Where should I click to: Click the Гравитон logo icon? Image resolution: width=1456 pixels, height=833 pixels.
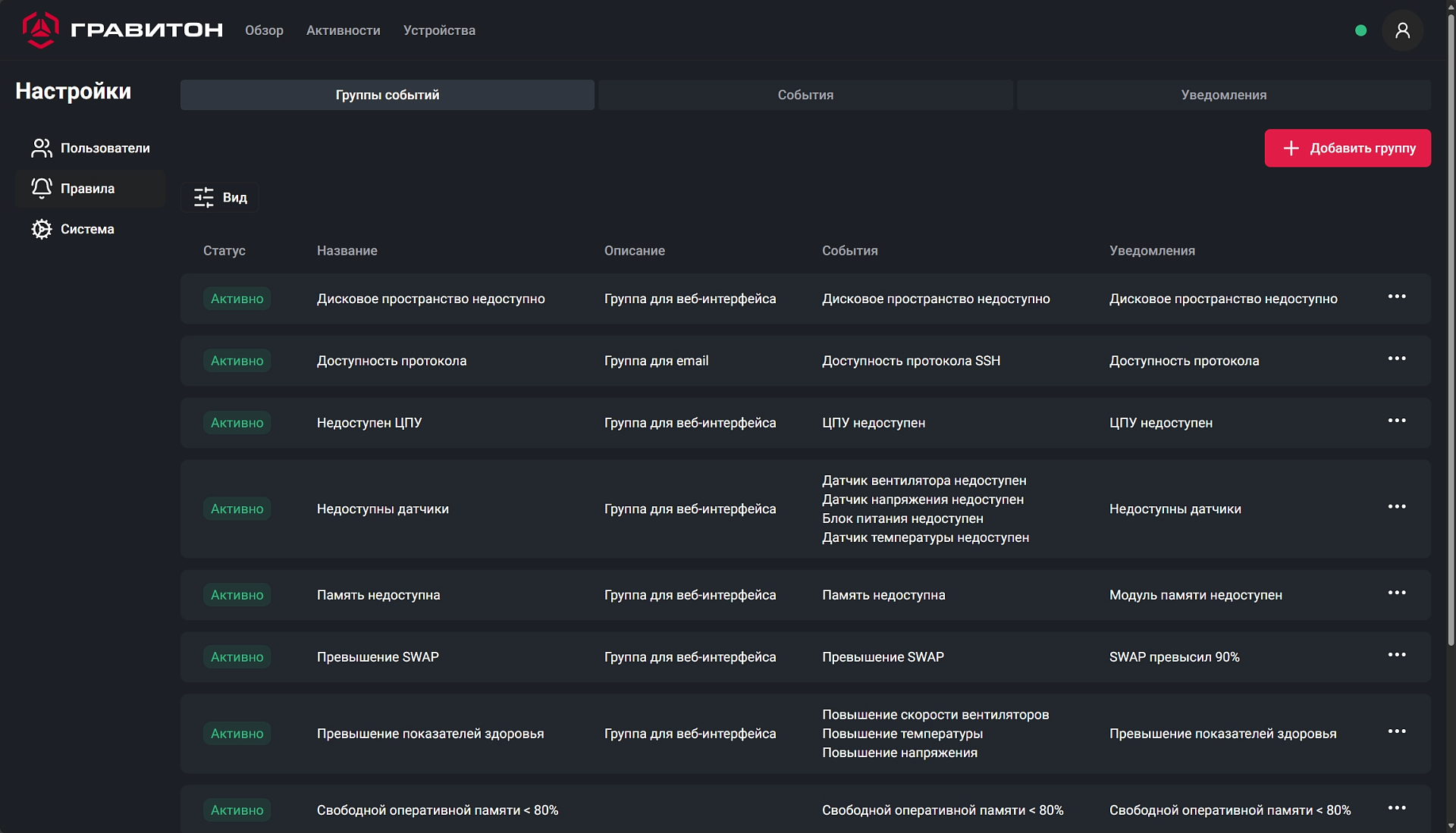tap(40, 30)
